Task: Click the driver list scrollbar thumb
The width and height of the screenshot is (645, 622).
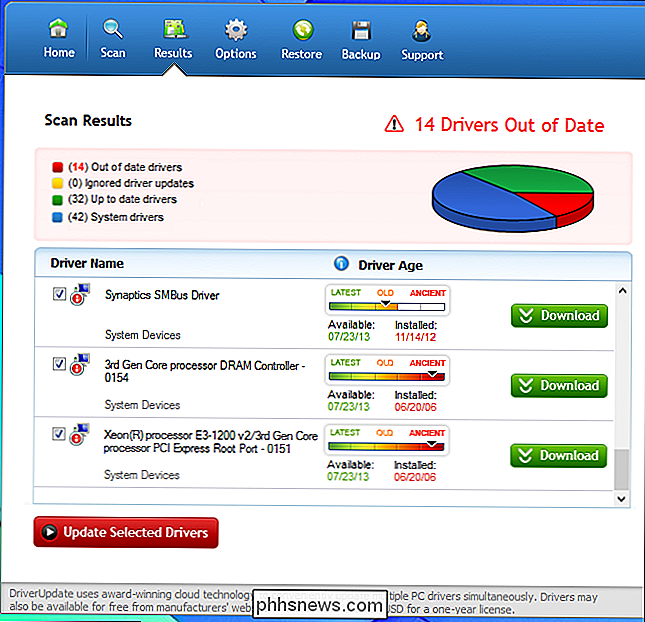Action: tap(622, 470)
